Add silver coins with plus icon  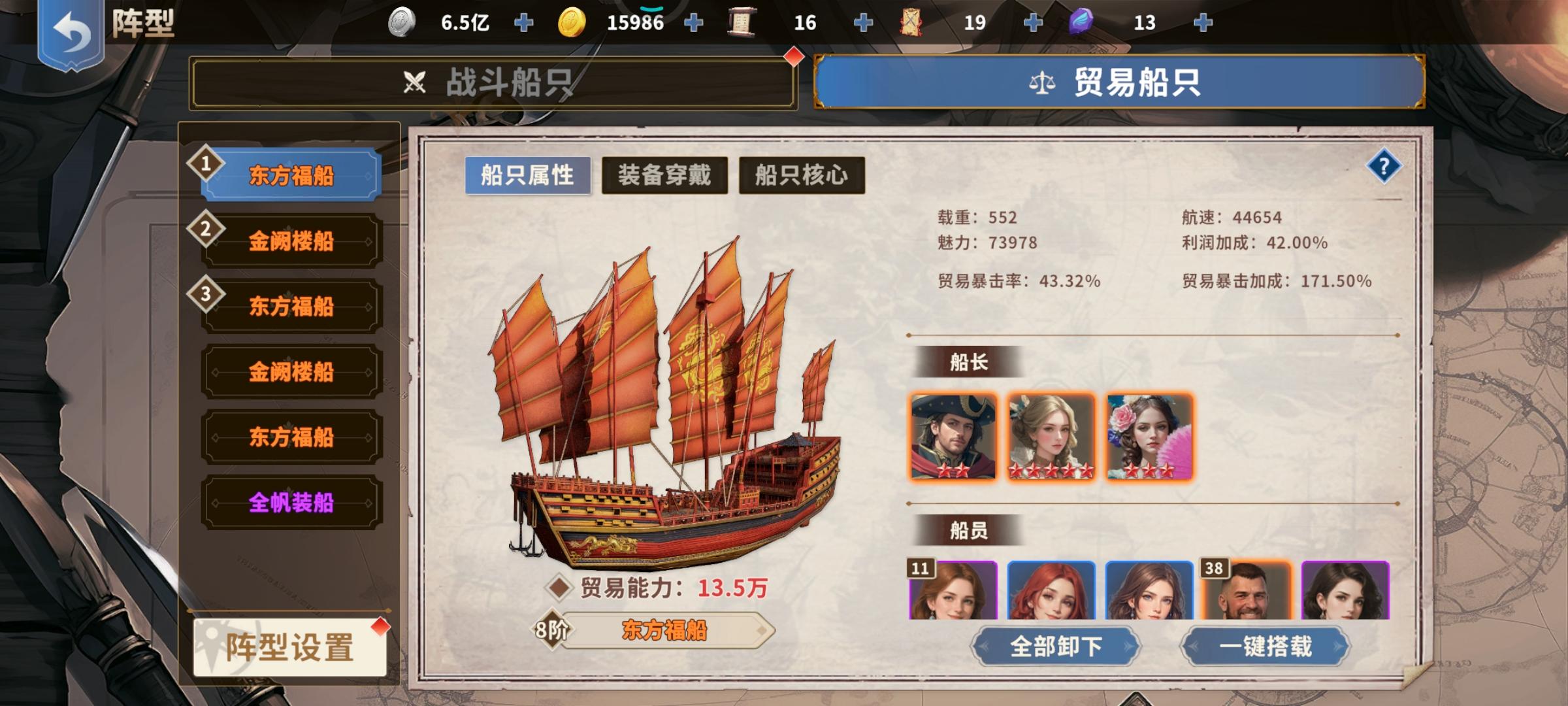coord(523,23)
